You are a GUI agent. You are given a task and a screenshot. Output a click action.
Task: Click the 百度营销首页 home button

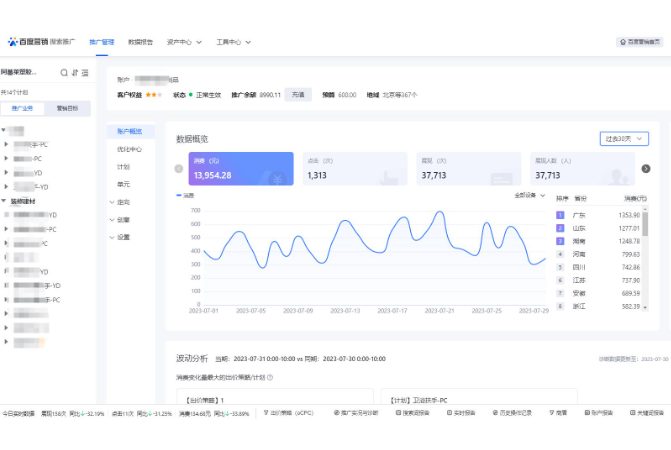[x=640, y=41]
